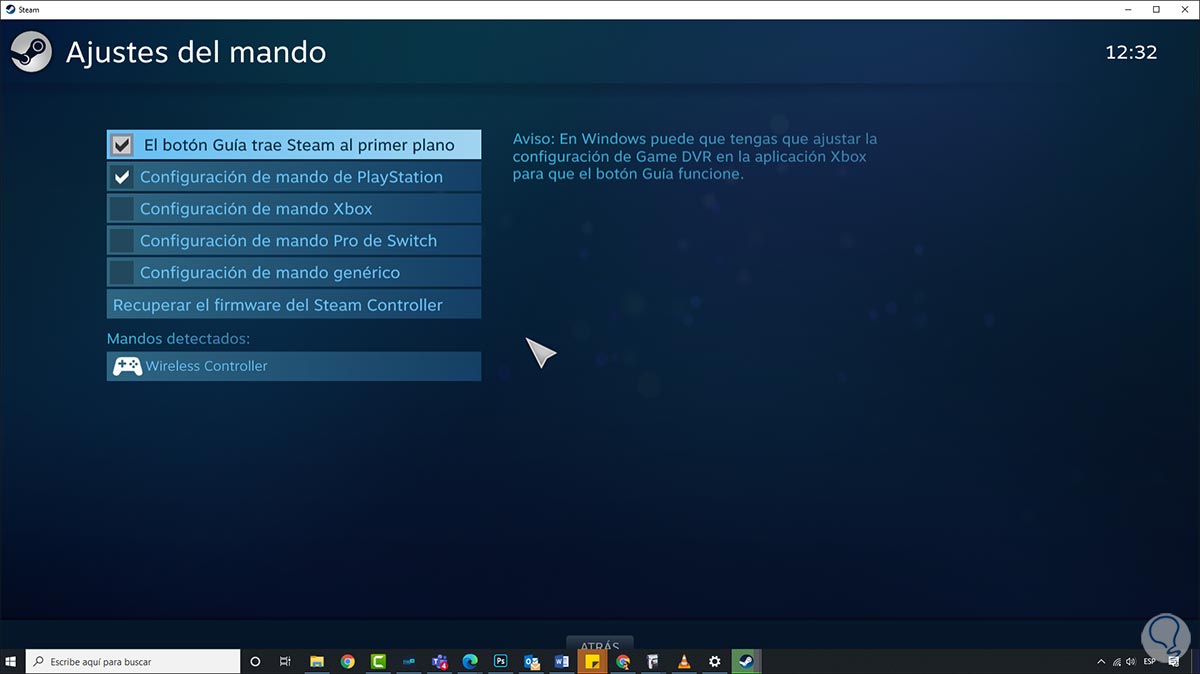The width and height of the screenshot is (1200, 674).
Task: Click the gamepad icon next to Wireless Controller
Action: pyautogui.click(x=126, y=366)
